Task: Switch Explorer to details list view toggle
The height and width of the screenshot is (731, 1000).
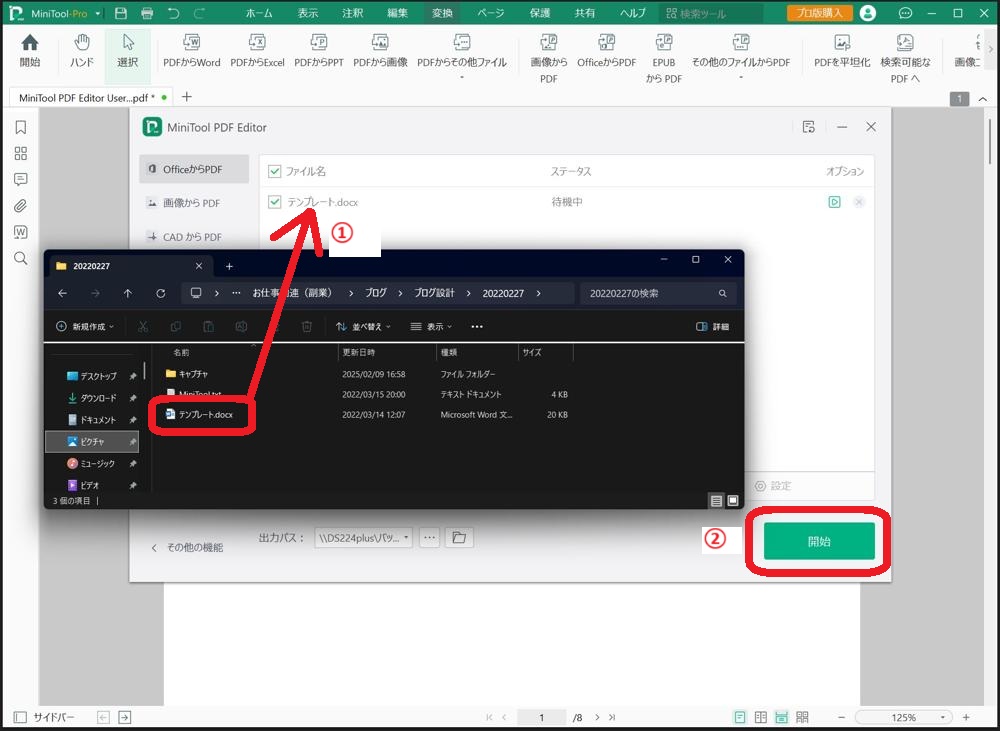Action: pos(716,501)
